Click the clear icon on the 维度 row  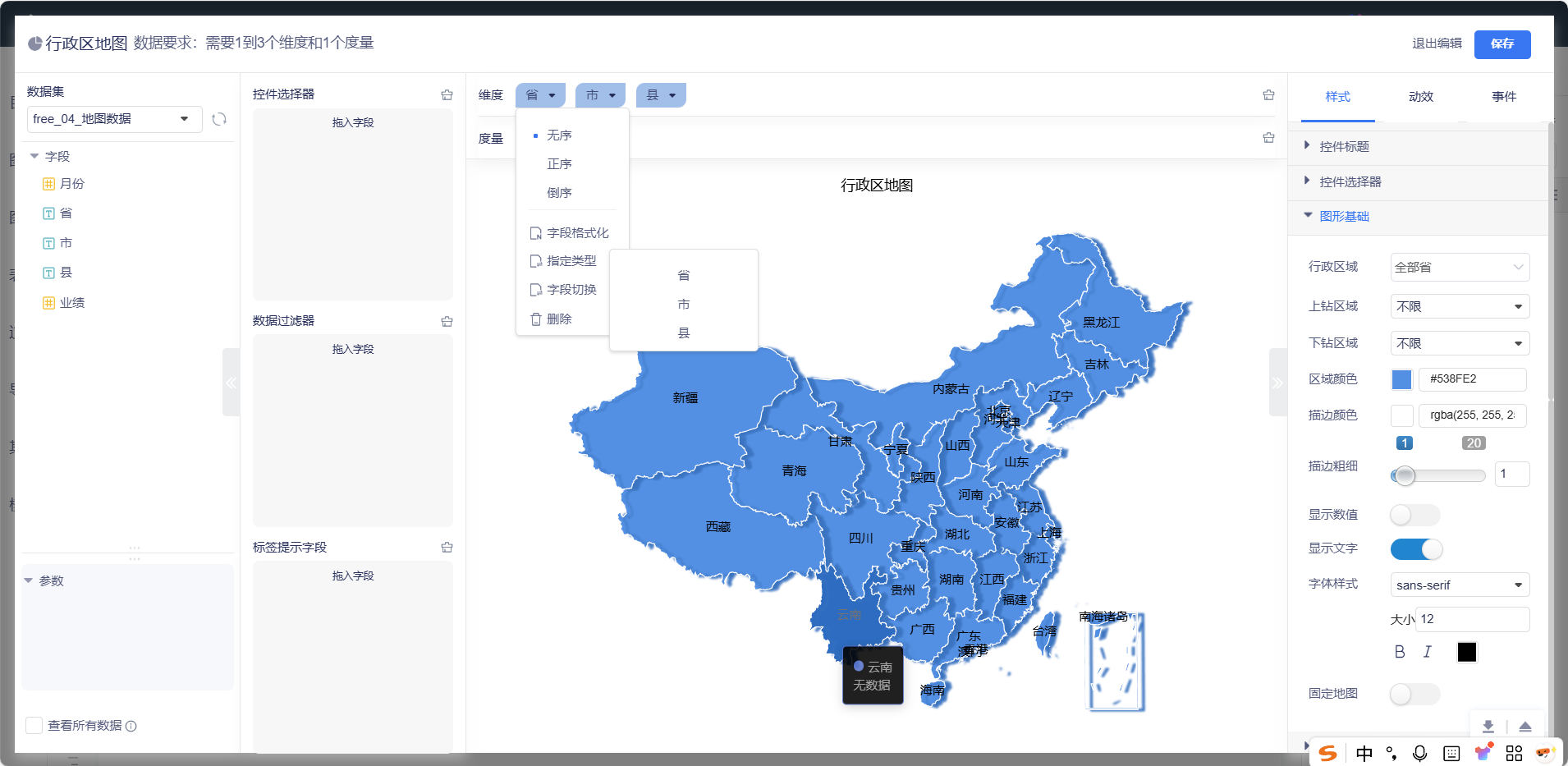[1268, 95]
